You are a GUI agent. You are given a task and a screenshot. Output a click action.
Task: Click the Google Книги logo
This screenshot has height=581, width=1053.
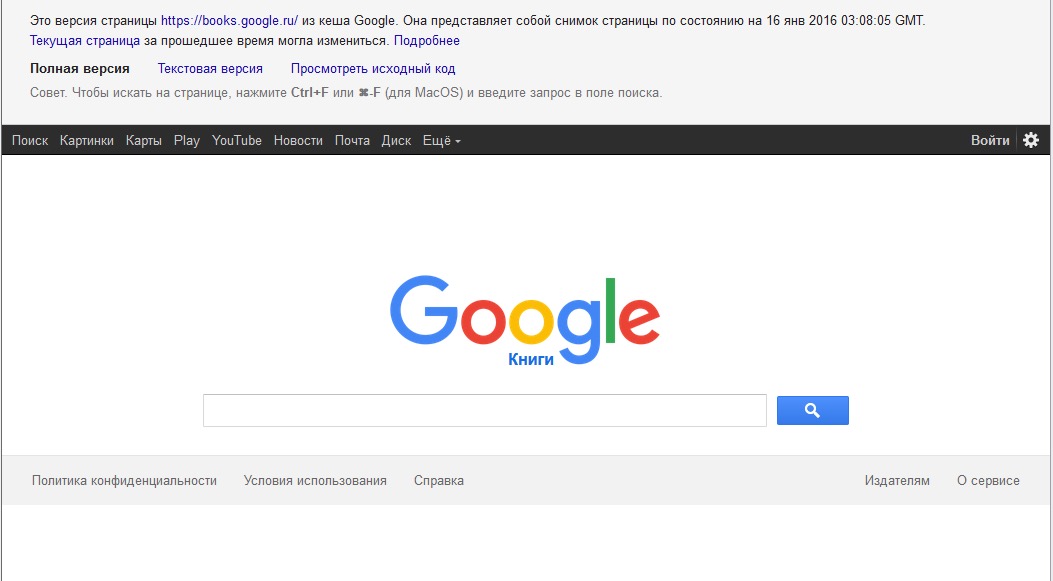524,321
